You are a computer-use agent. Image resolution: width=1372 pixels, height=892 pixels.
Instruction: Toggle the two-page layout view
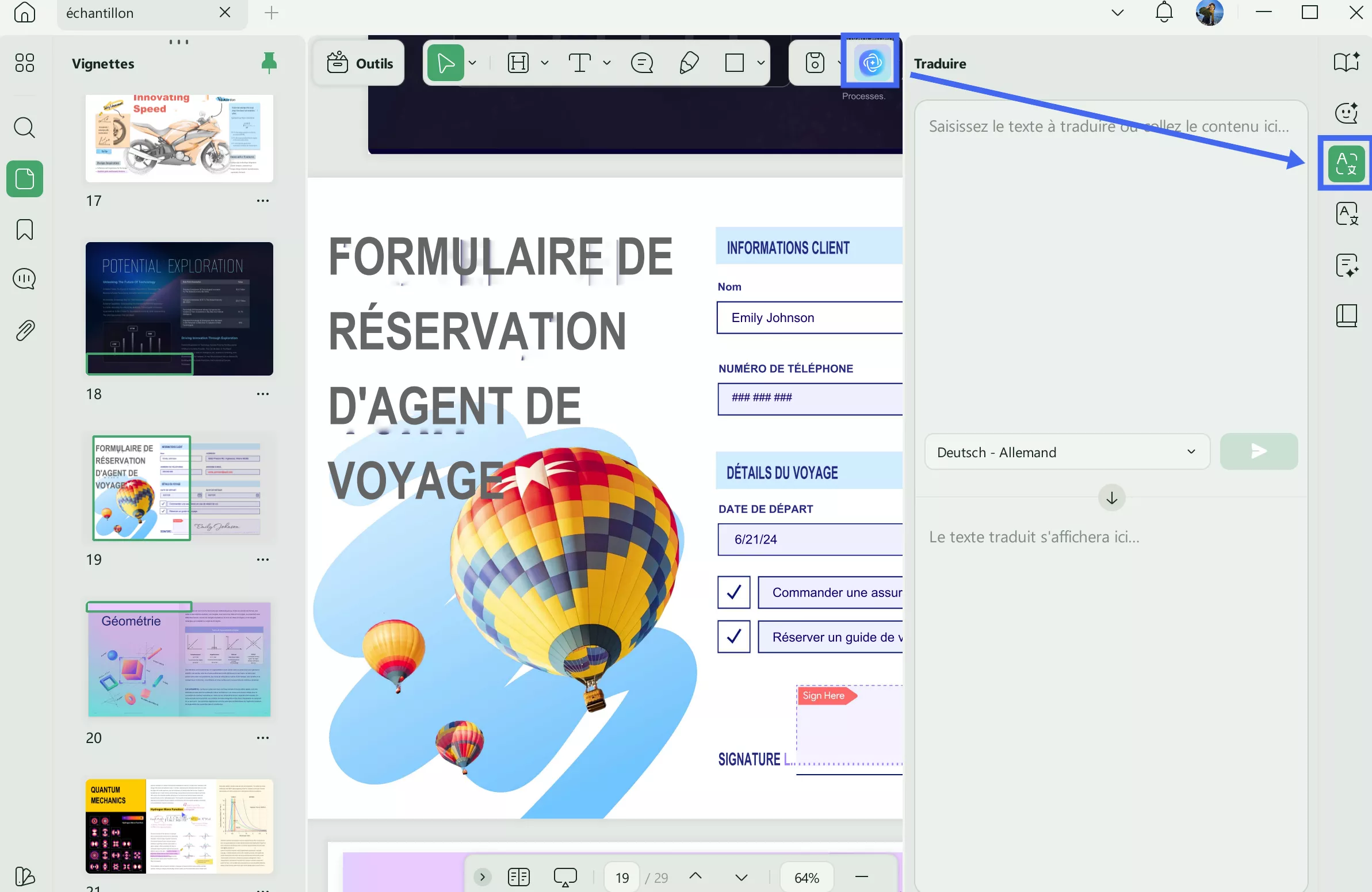click(x=518, y=876)
